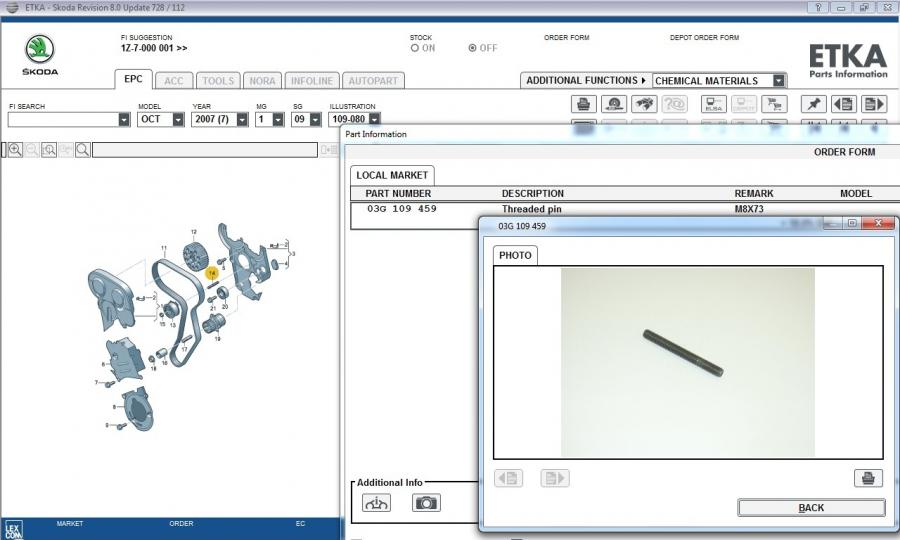
Task: Open the FI SEARCH combo box arrow
Action: [124, 119]
